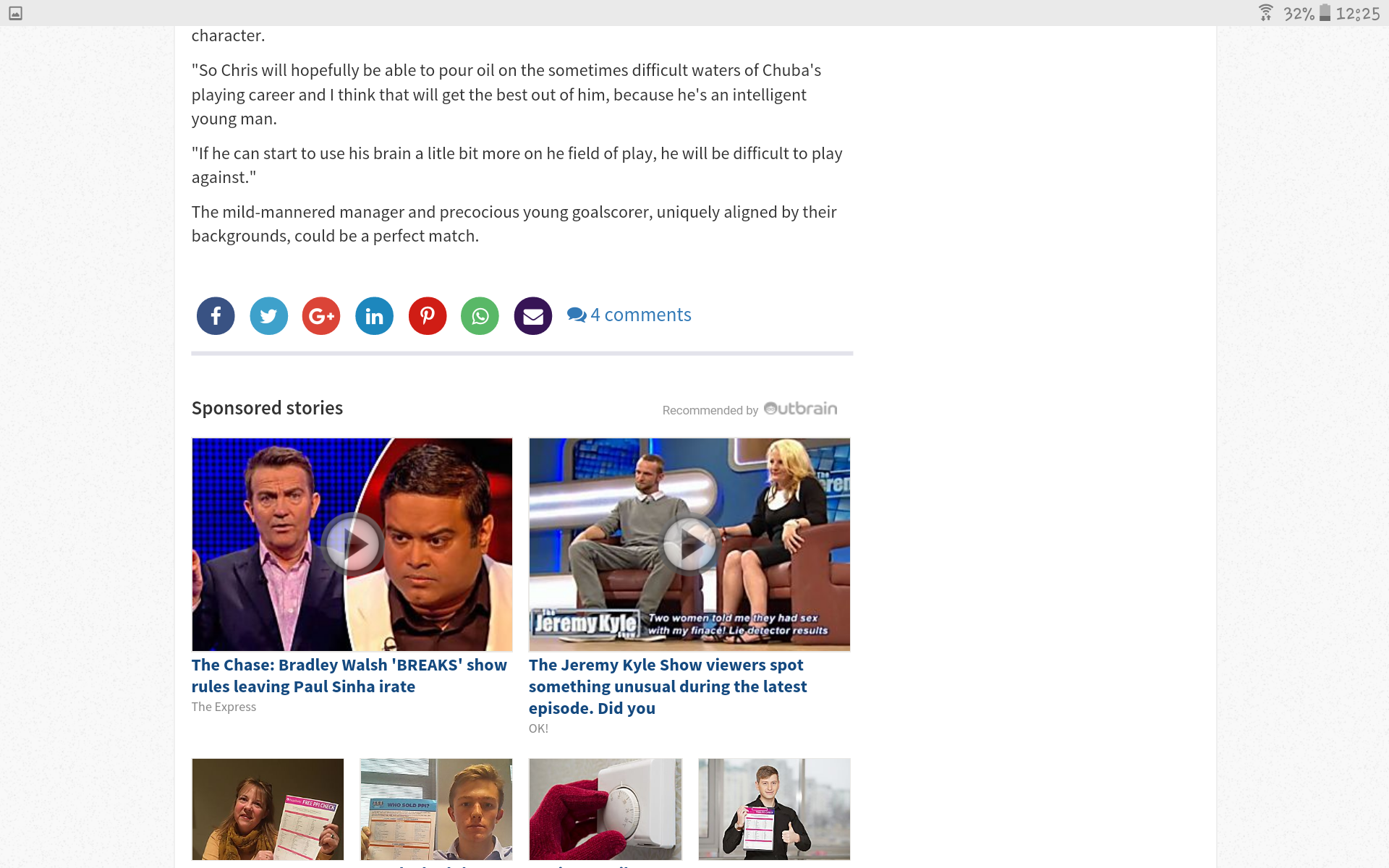
Task: Open Who Sold PPI young man thumbnail
Action: click(x=436, y=809)
